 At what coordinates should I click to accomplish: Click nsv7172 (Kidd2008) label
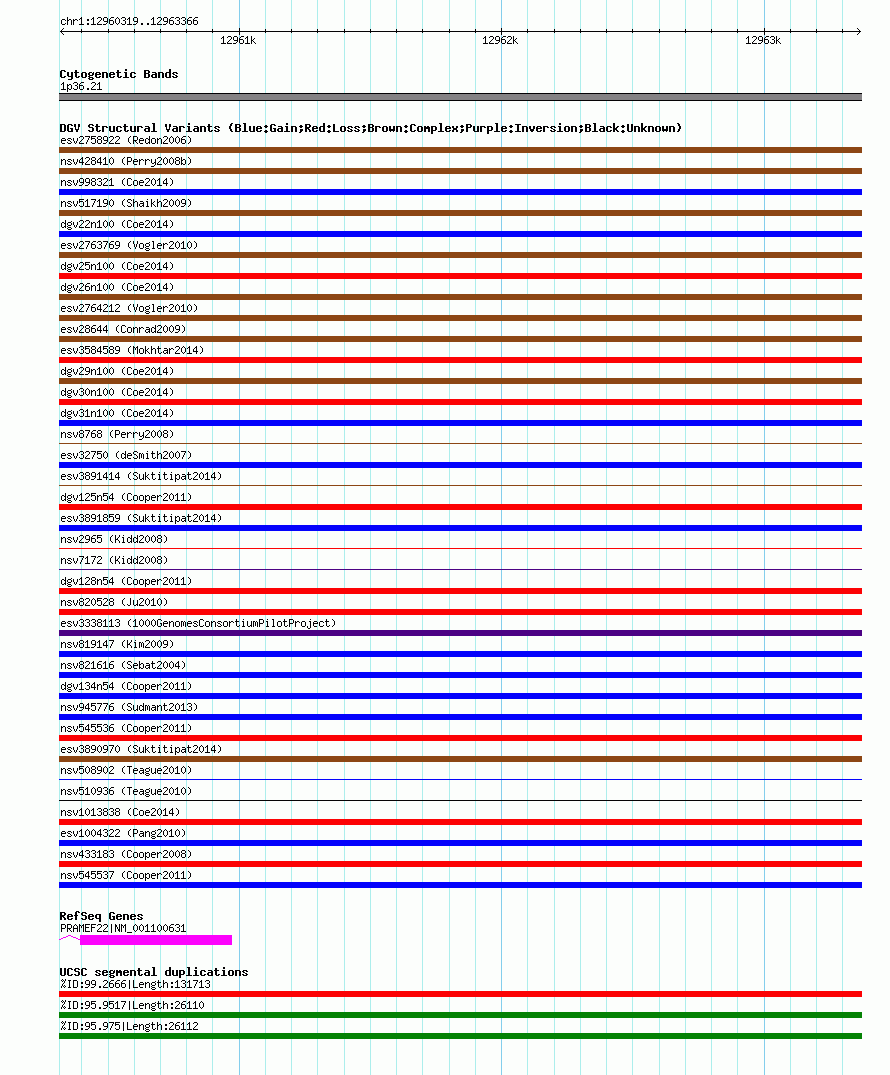pyautogui.click(x=115, y=560)
